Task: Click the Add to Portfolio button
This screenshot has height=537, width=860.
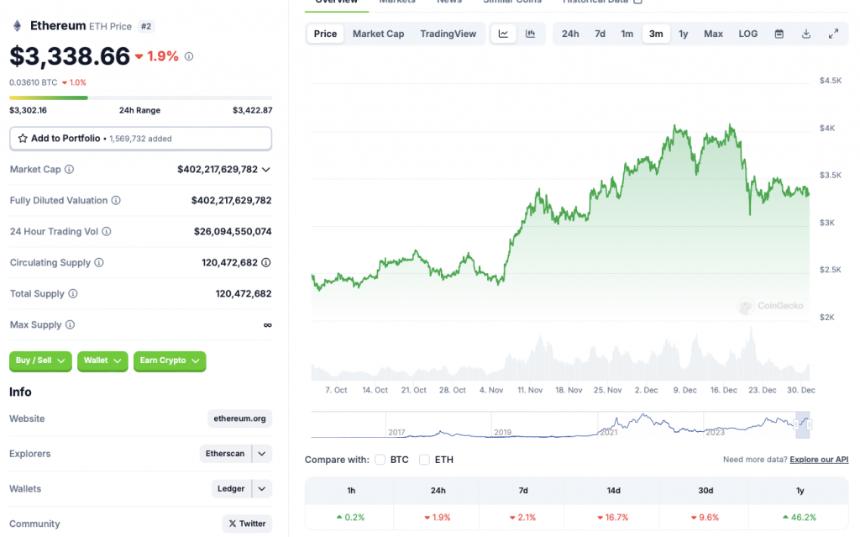Action: (x=140, y=138)
